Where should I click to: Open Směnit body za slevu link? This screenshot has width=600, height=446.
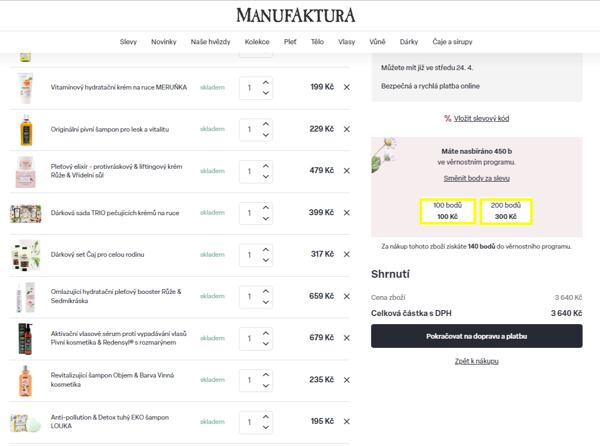(x=476, y=178)
